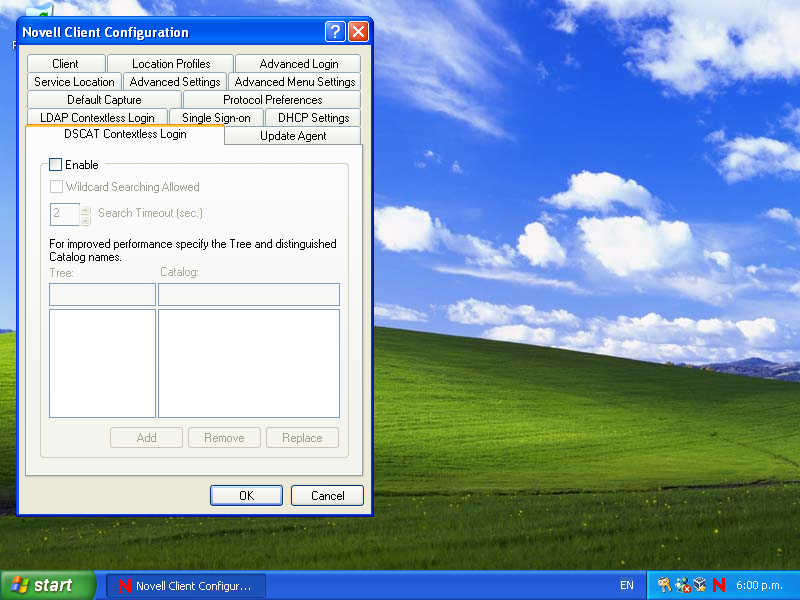Click the Search Timeout value field
Image resolution: width=800 pixels, height=600 pixels.
(x=65, y=214)
